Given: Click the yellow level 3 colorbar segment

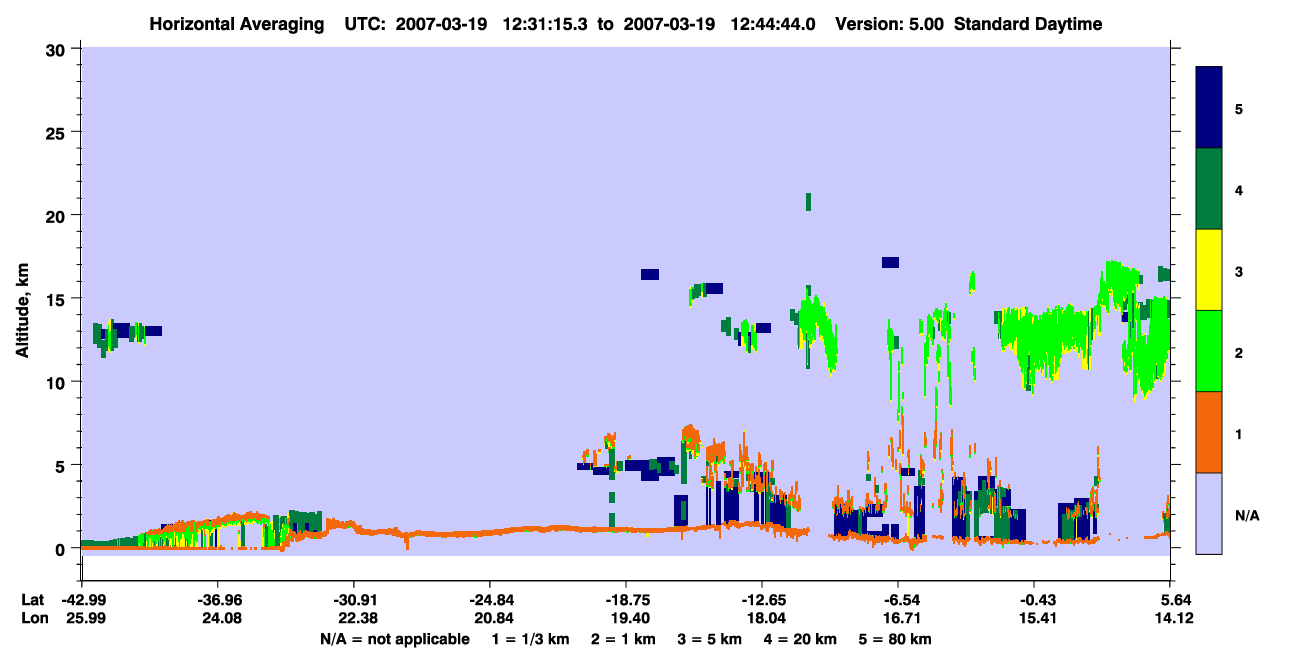Looking at the screenshot, I should tap(1209, 270).
